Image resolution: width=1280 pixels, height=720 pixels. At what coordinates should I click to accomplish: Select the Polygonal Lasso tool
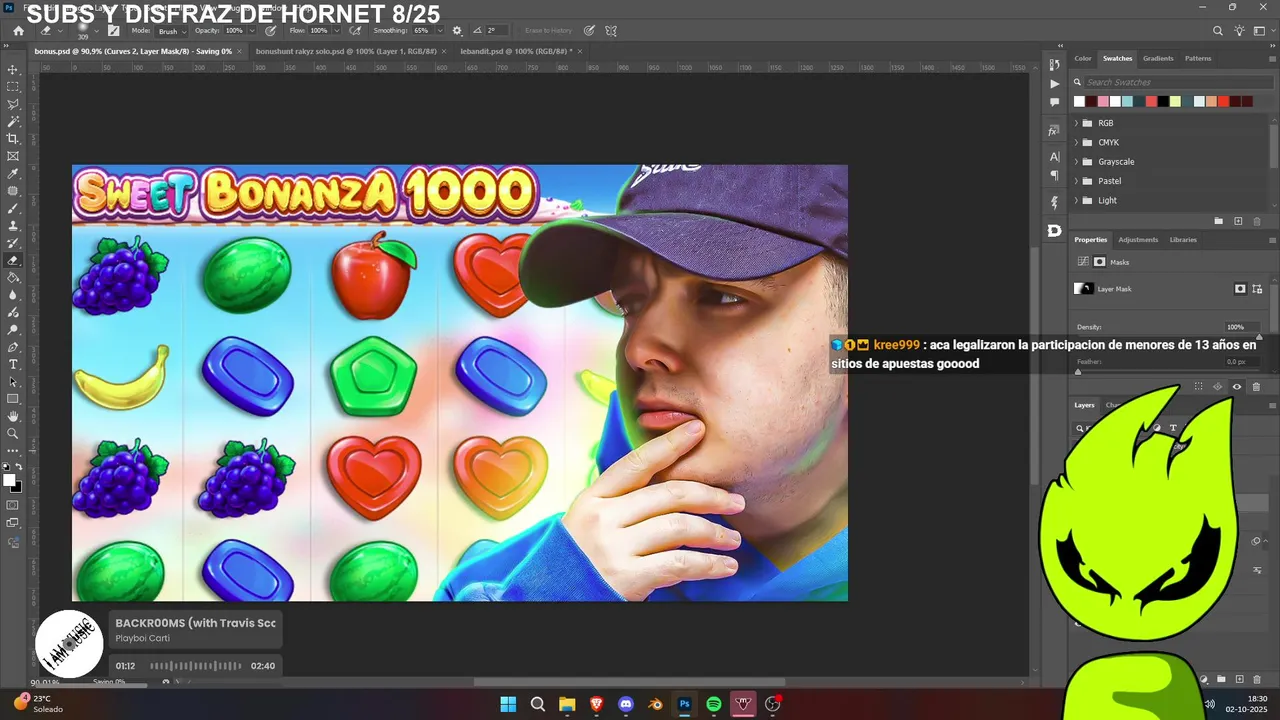click(x=13, y=104)
